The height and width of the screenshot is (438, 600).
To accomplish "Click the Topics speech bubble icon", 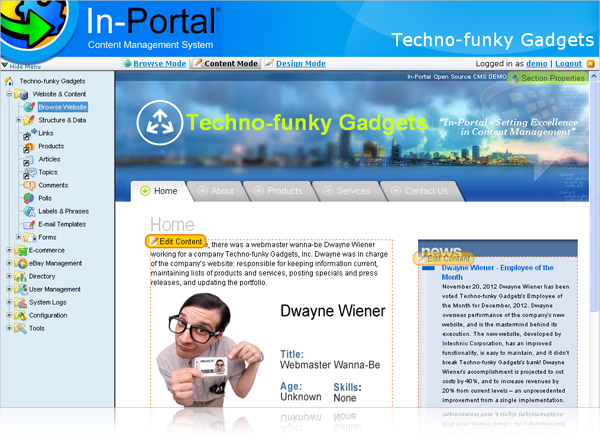I will (29, 173).
